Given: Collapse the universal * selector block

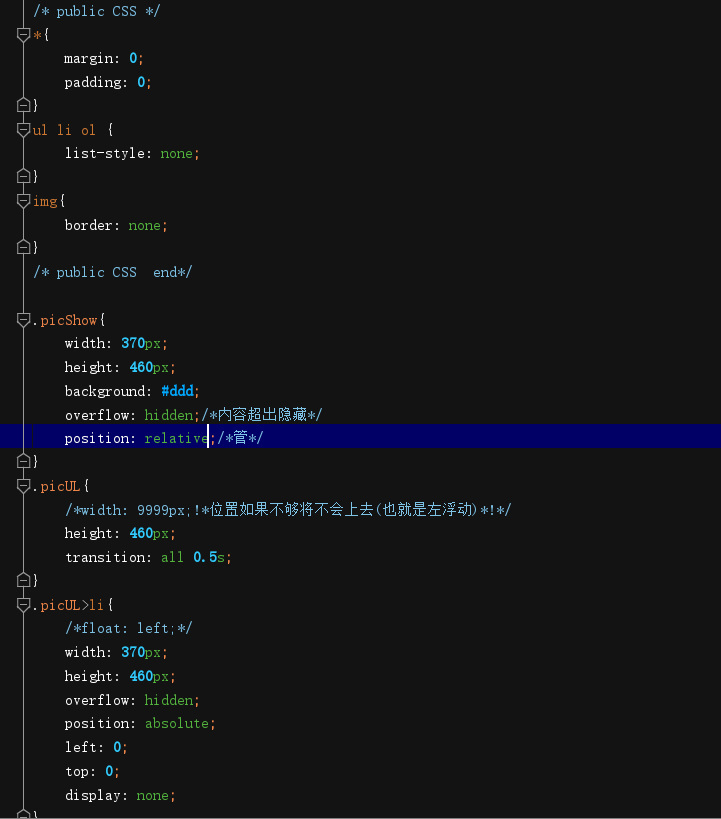Looking at the screenshot, I should [24, 35].
